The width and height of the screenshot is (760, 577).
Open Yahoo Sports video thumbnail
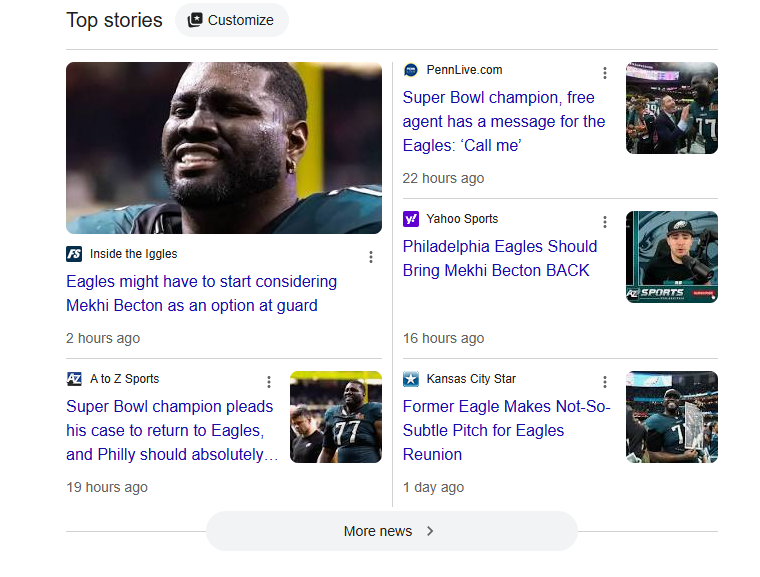pyautogui.click(x=672, y=257)
